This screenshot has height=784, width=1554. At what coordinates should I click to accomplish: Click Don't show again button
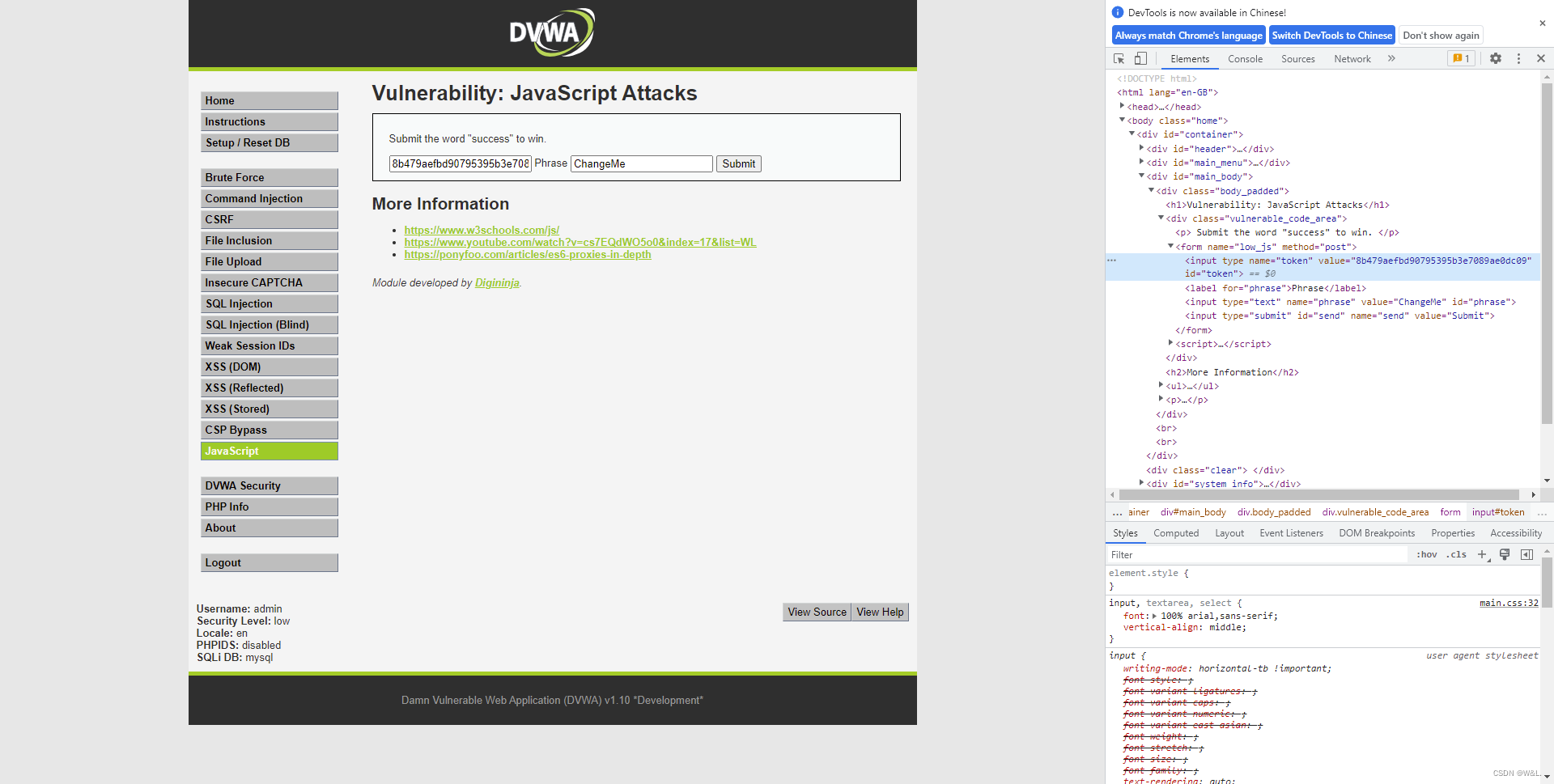[x=1441, y=35]
